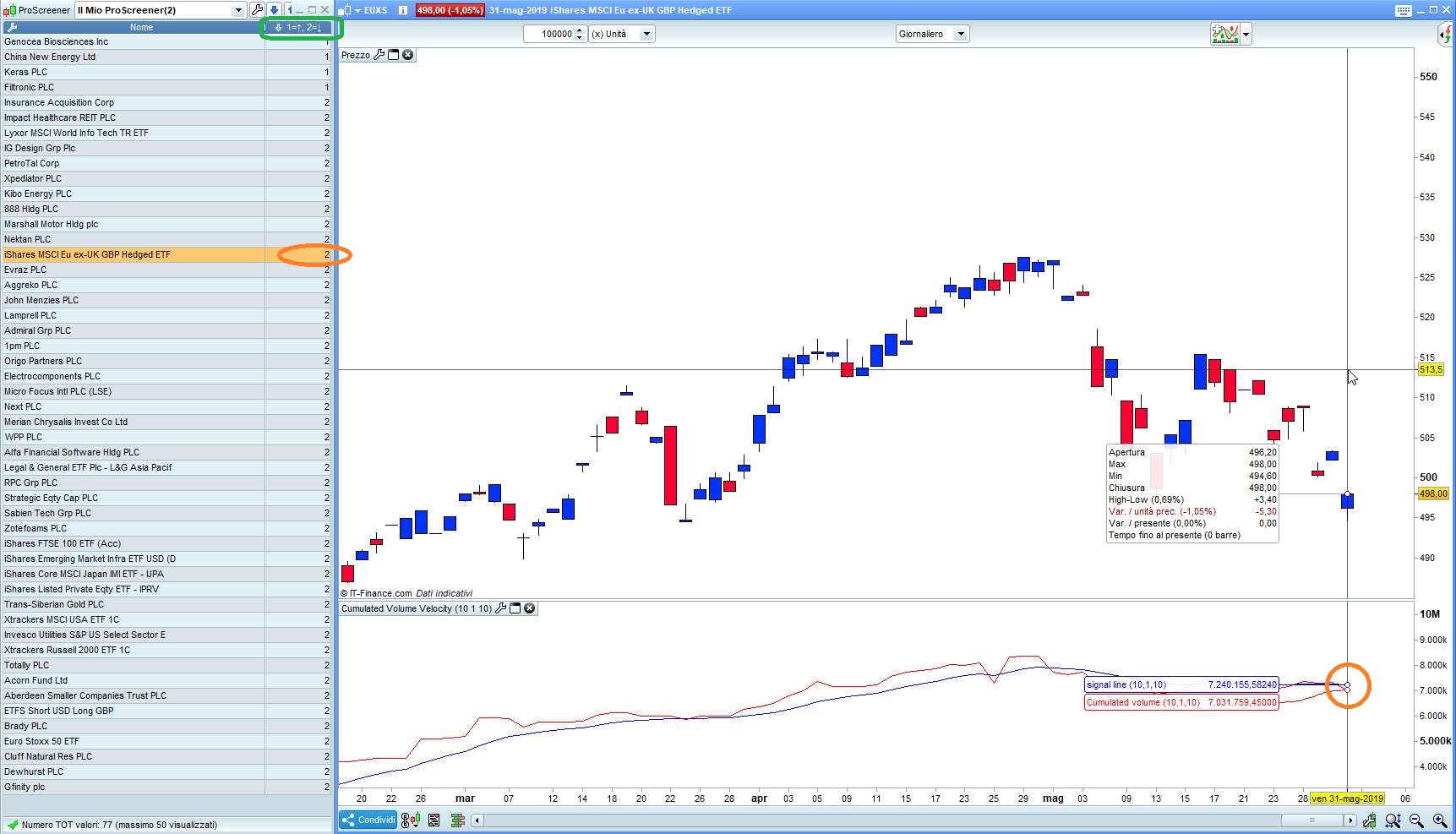Open the EUXS title dropdown arrow
The width and height of the screenshot is (1456, 834).
[357, 10]
